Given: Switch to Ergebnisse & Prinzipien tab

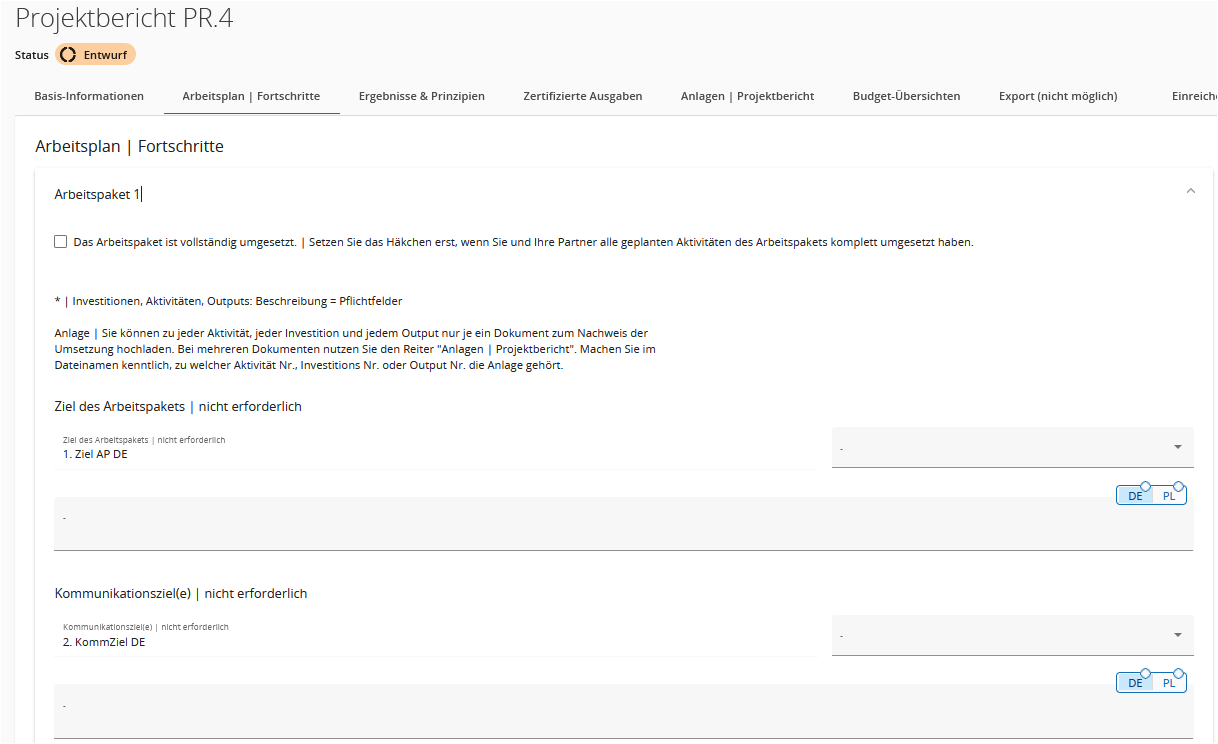Looking at the screenshot, I should click(421, 96).
